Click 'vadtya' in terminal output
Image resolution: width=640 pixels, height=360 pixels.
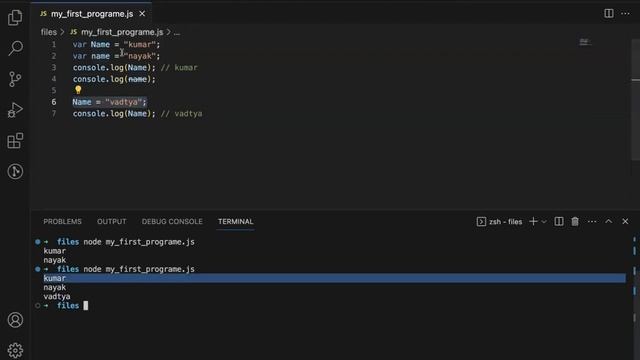click(57, 297)
